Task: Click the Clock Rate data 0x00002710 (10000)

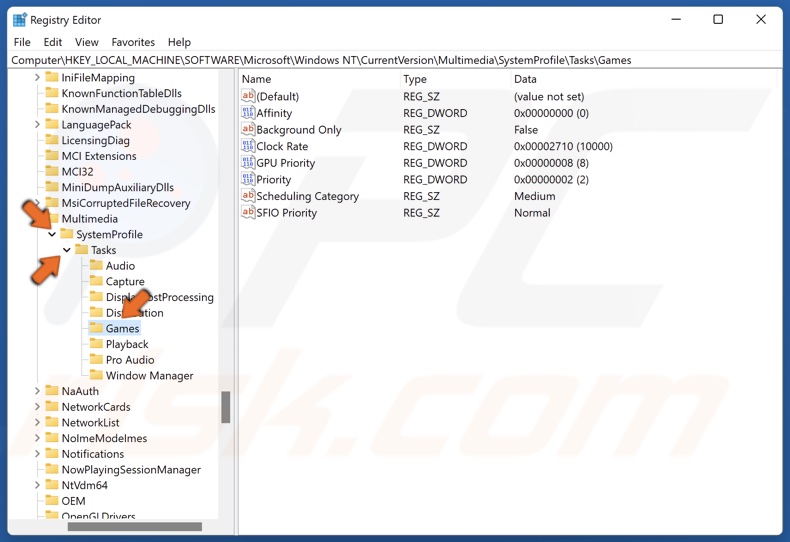Action: click(563, 146)
